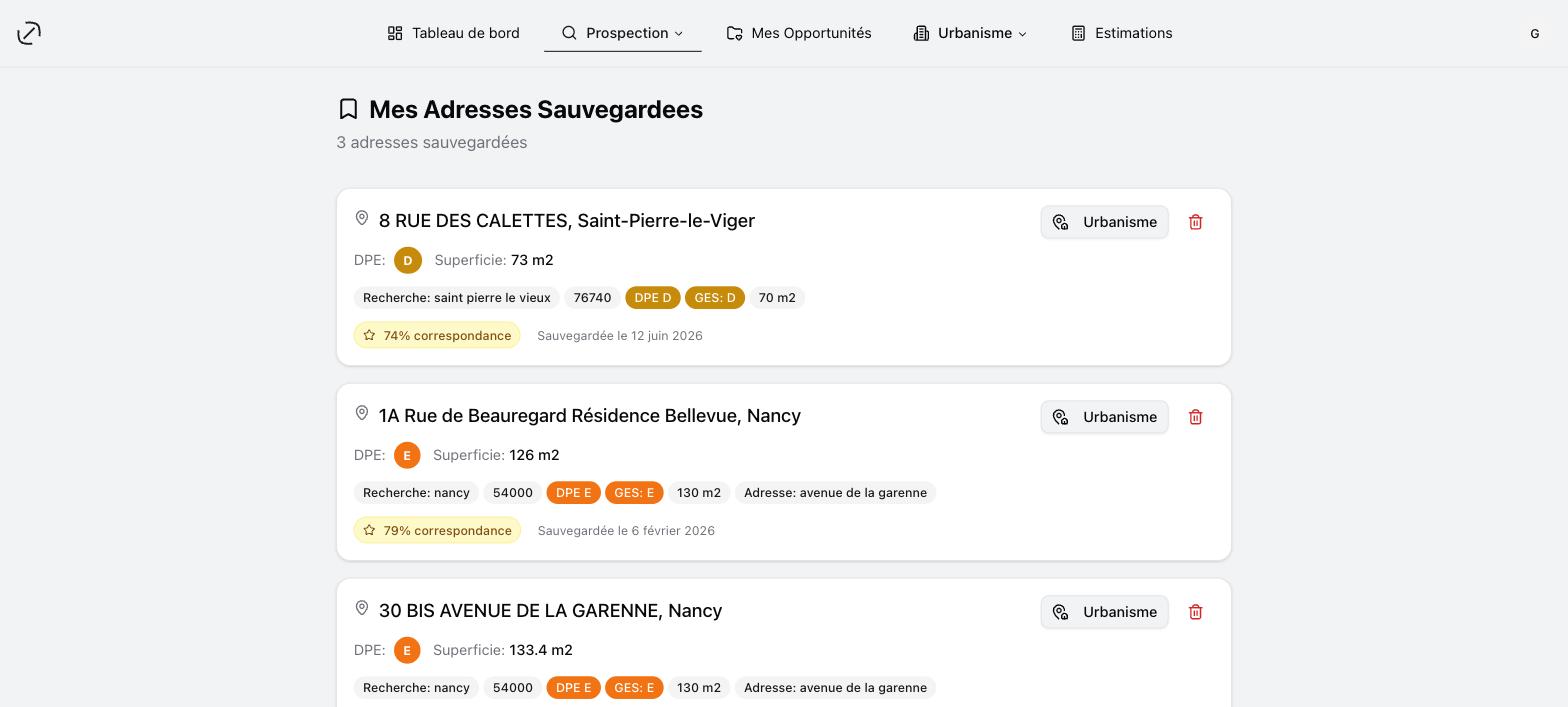Click the GES: D tag

coord(715,298)
